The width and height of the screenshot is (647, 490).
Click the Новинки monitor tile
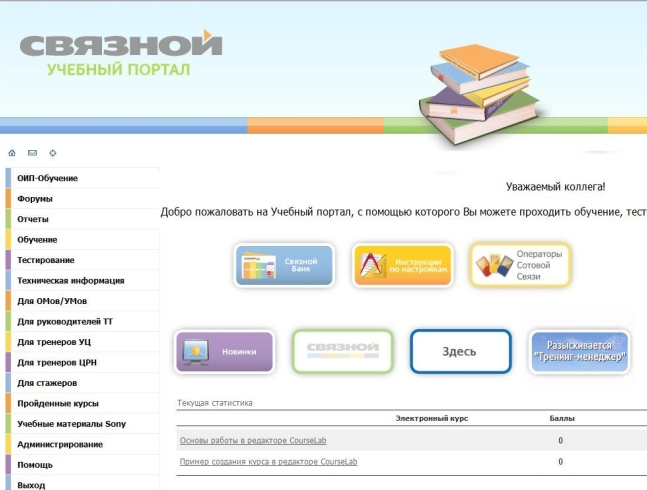[224, 352]
